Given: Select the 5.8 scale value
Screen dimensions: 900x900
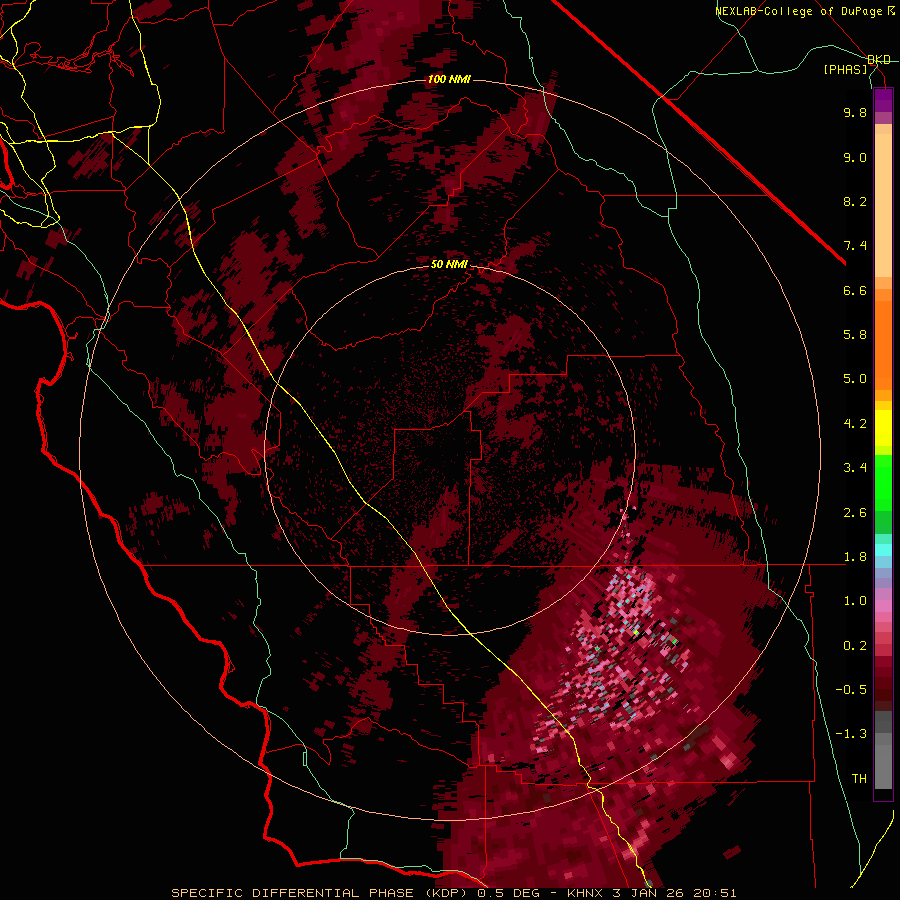Looking at the screenshot, I should pyautogui.click(x=855, y=335).
